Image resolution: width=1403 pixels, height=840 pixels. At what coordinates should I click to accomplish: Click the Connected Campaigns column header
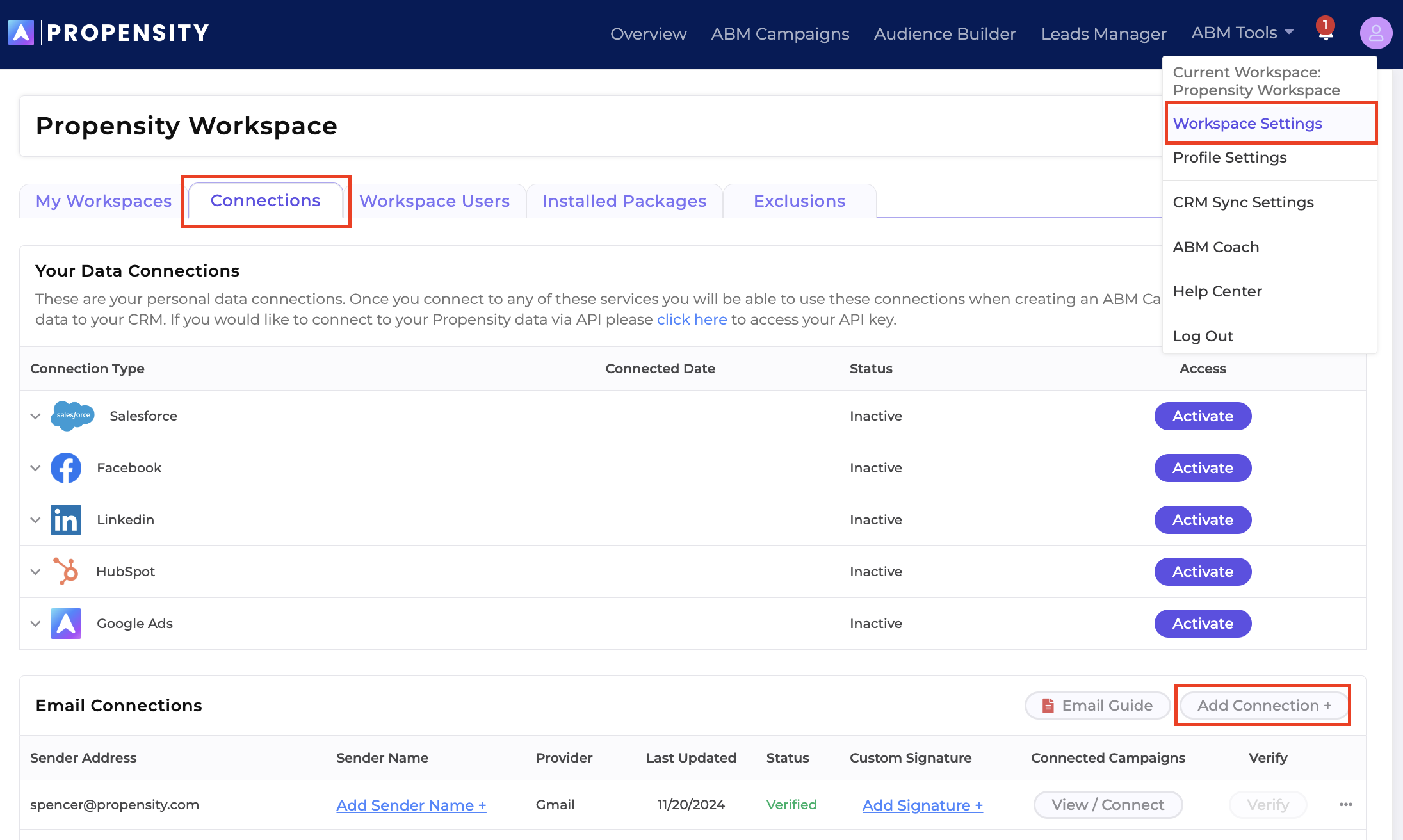tap(1108, 758)
